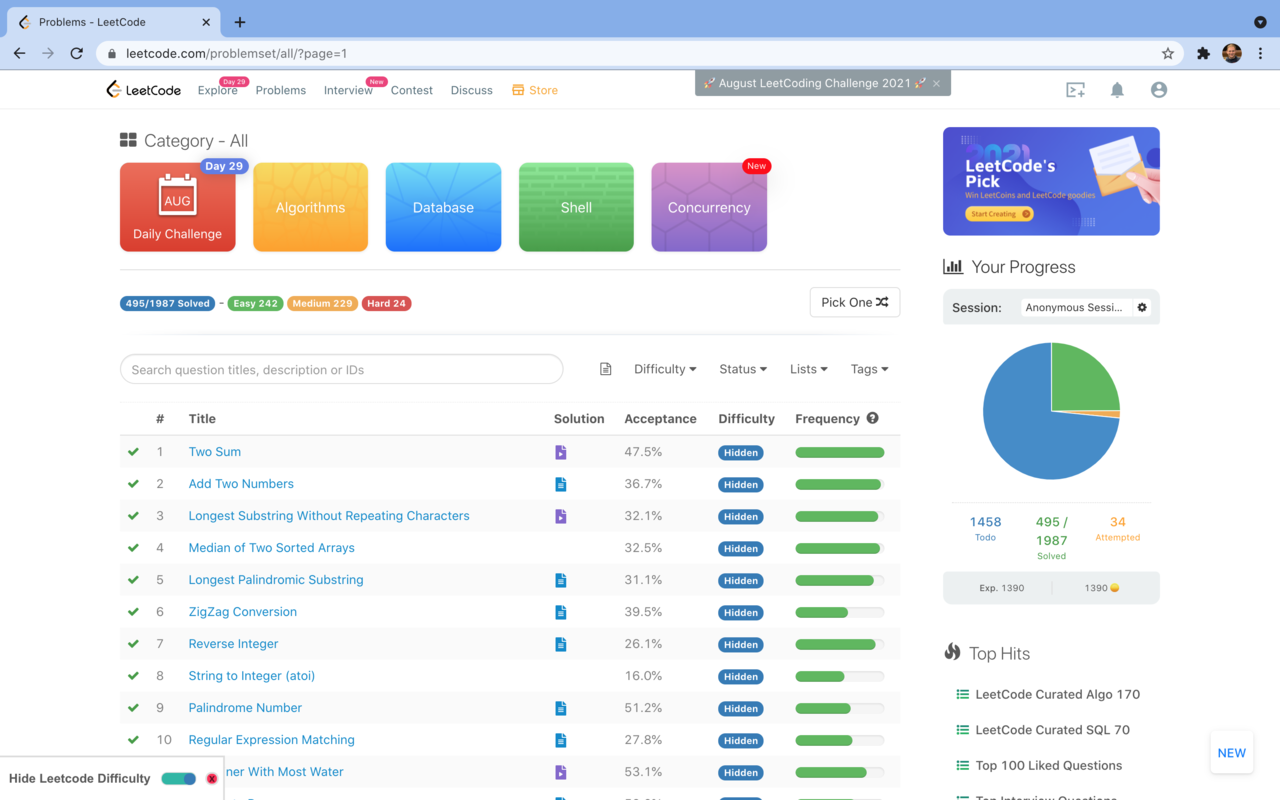This screenshot has height=800, width=1280.
Task: Toggle Hide Leetcode Difficulty switch
Action: click(179, 778)
